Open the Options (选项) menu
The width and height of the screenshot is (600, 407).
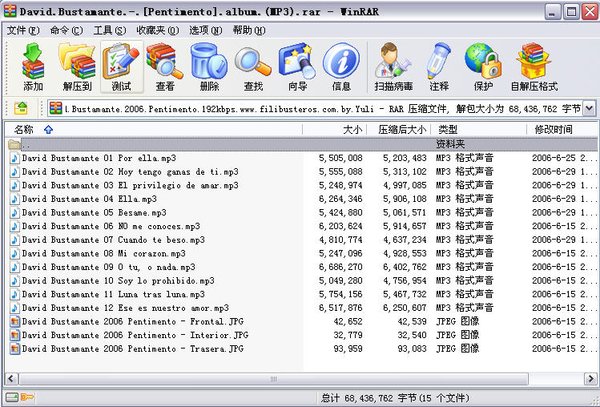[205, 30]
